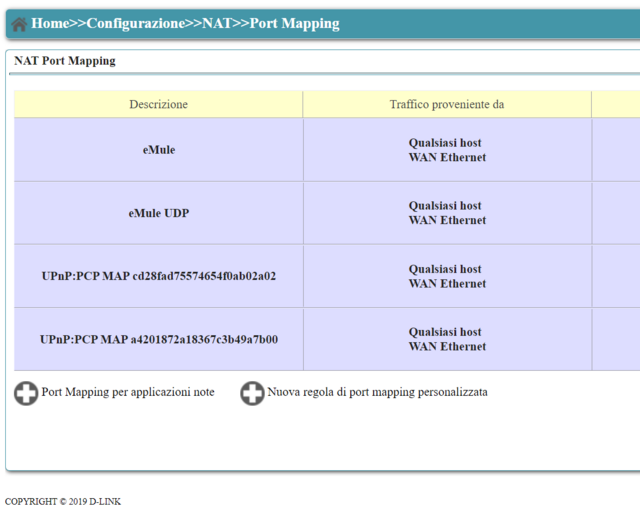Open Port Mapping per applicazioni note link

click(x=128, y=392)
